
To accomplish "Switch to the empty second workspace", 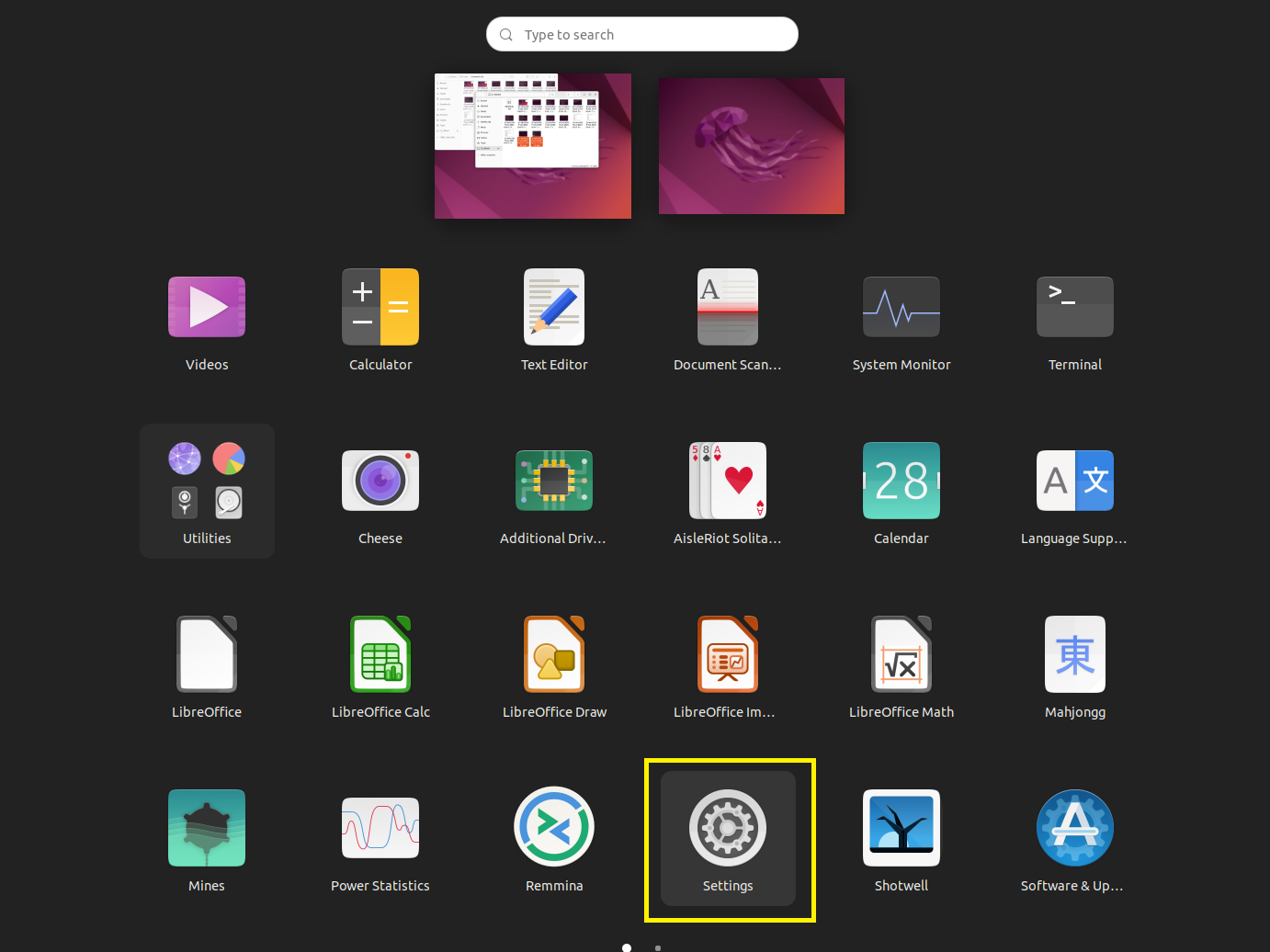I will [x=752, y=146].
